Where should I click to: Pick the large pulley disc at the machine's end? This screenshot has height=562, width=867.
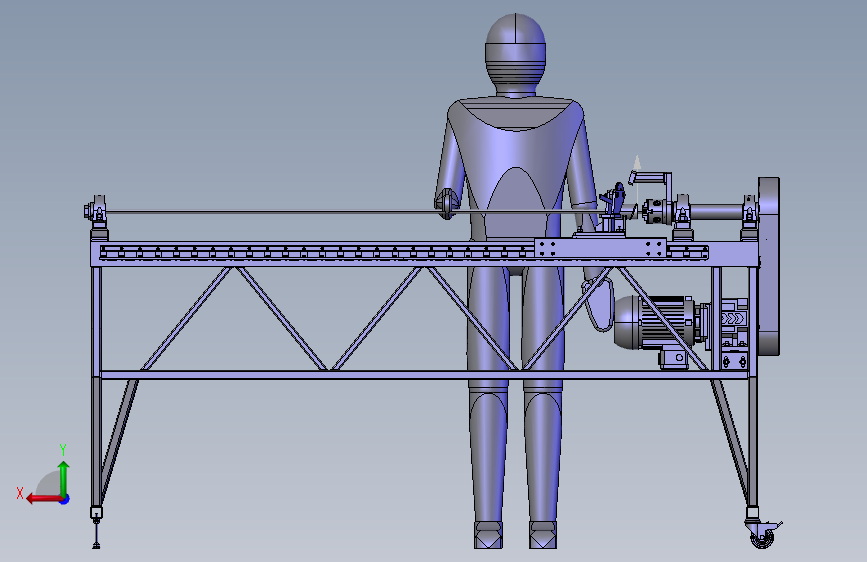(x=769, y=266)
